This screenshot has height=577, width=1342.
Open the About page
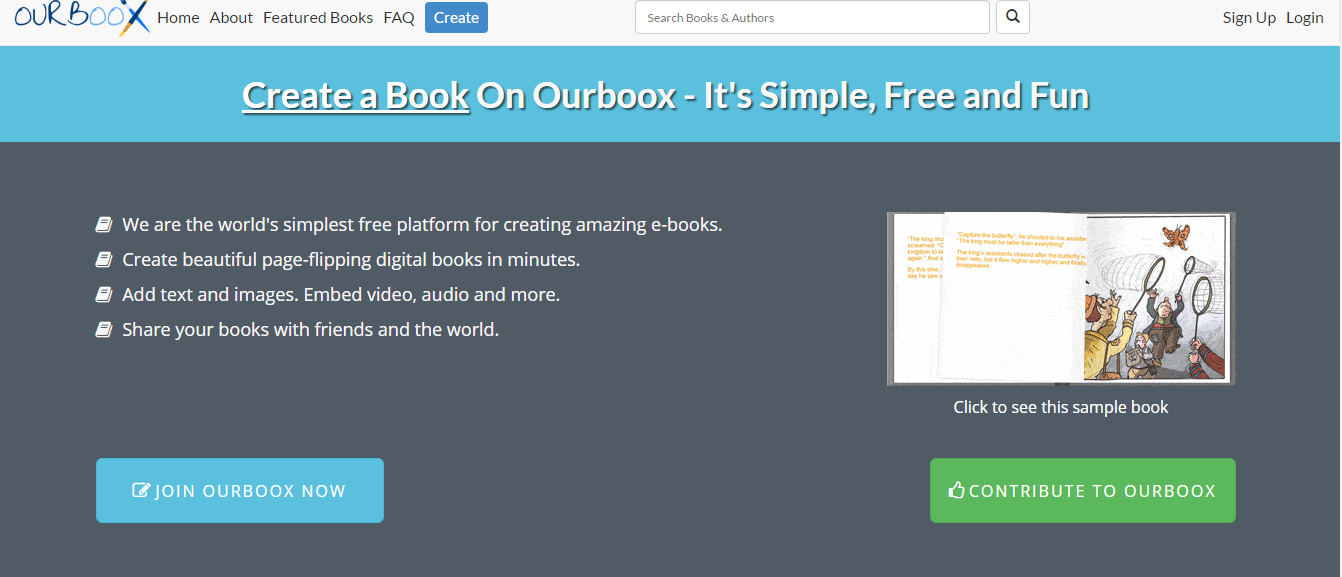pyautogui.click(x=231, y=18)
